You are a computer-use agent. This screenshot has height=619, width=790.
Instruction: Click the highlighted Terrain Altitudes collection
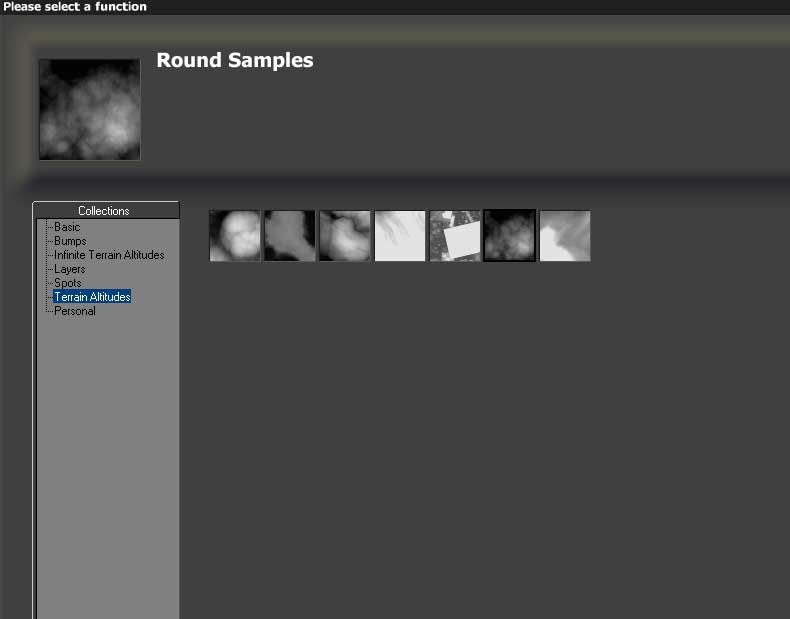pos(92,297)
